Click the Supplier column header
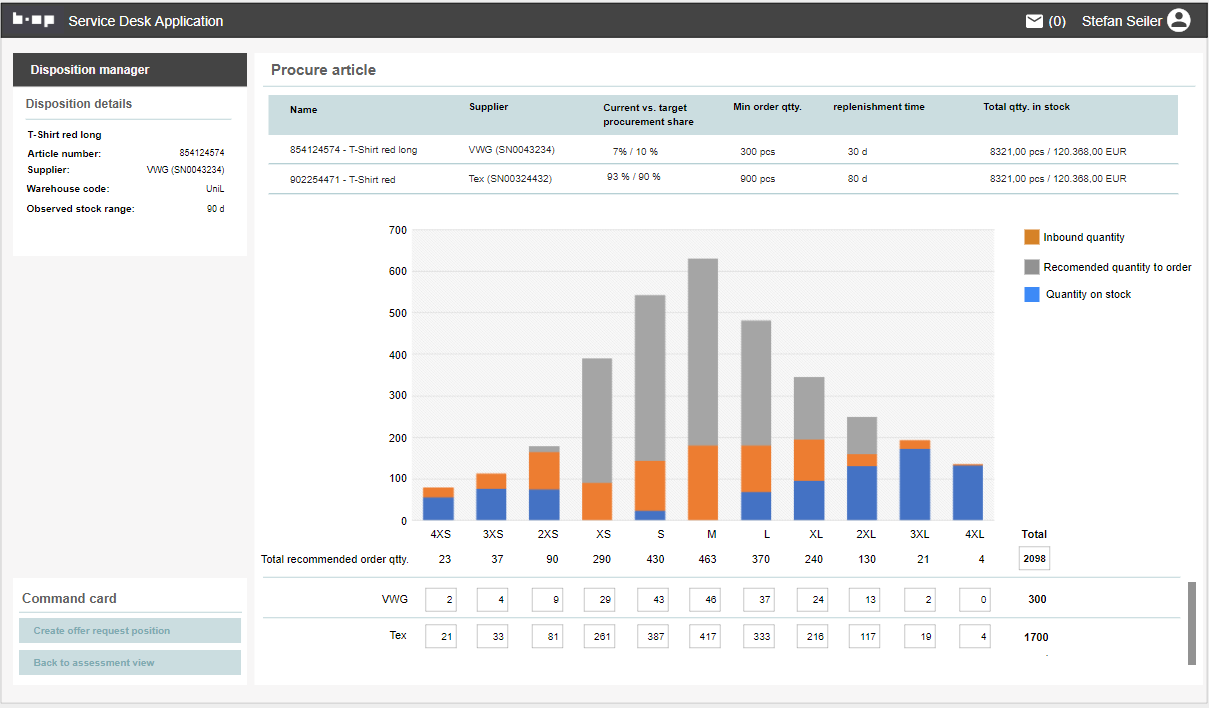 click(x=488, y=107)
